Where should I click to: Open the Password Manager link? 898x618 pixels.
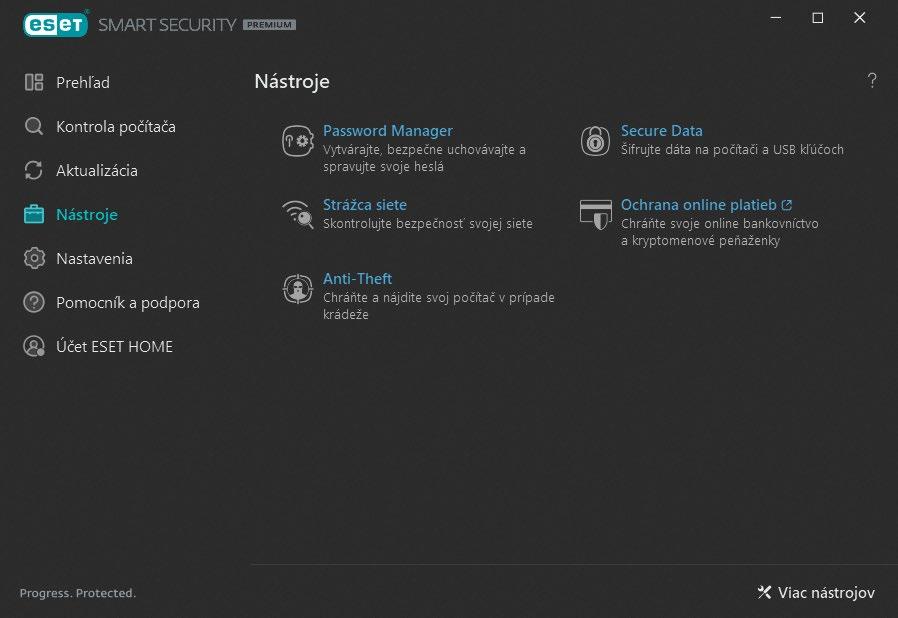(x=387, y=131)
